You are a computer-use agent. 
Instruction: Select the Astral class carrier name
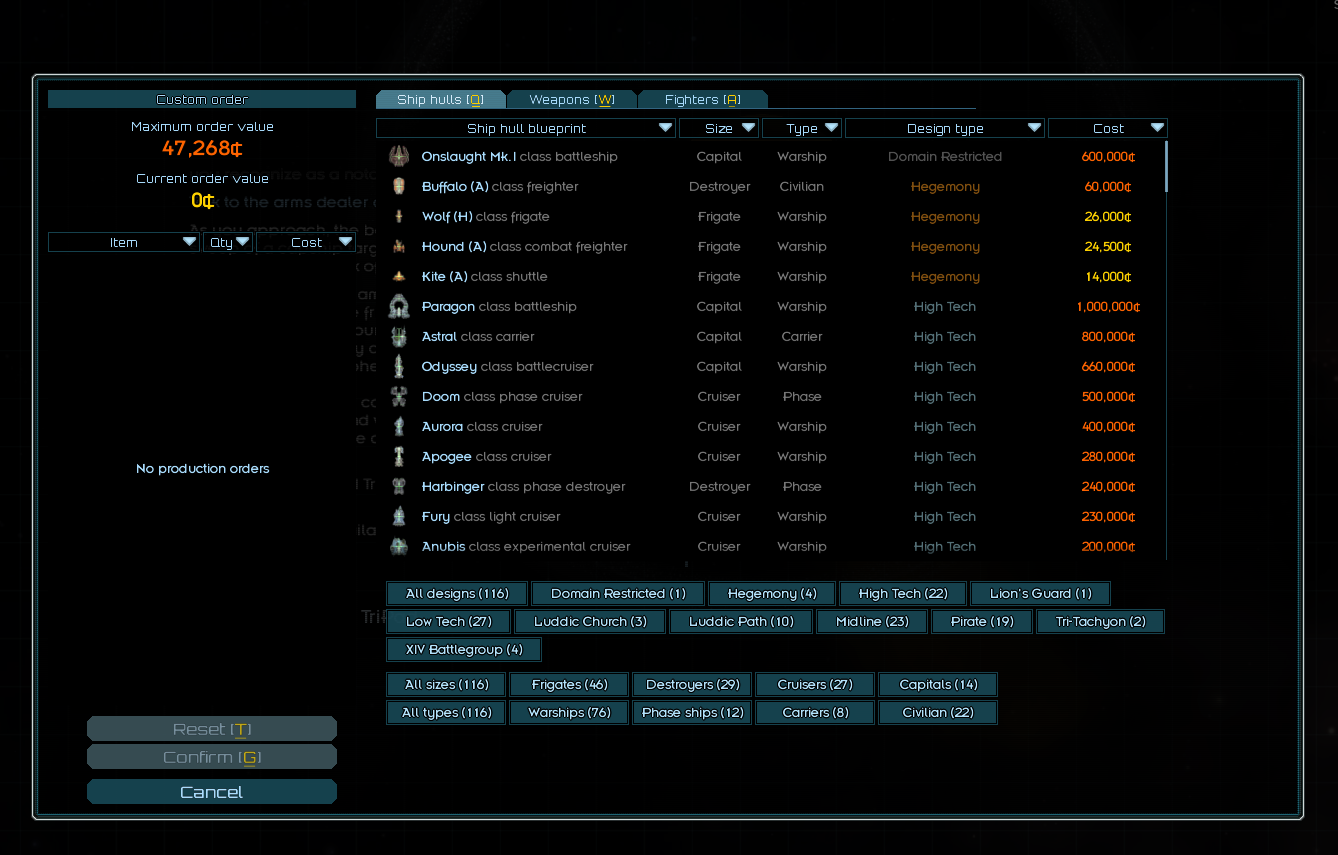pyautogui.click(x=478, y=336)
